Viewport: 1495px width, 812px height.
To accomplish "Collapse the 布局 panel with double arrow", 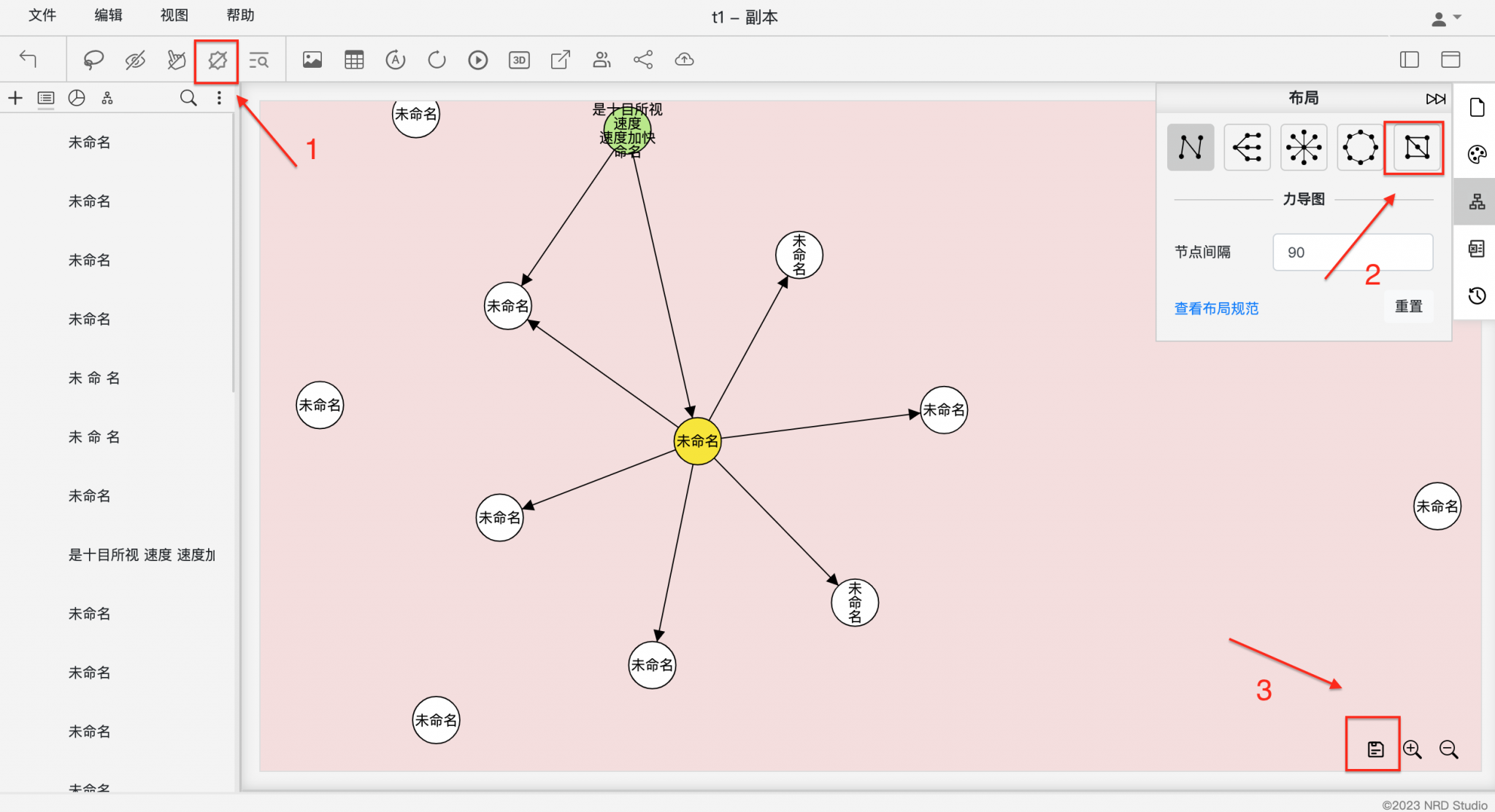I will point(1435,98).
